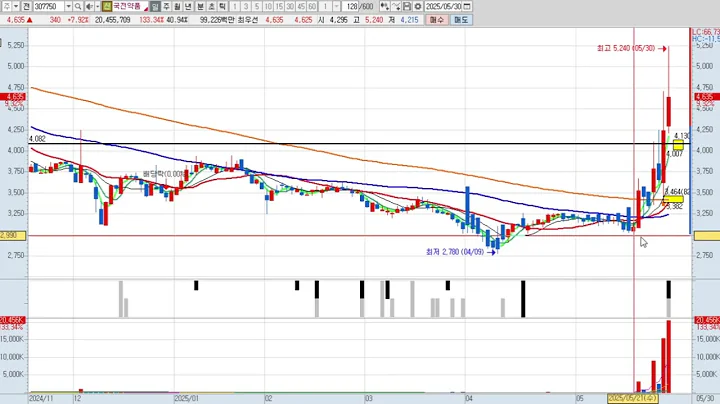Click the save chart floppy icon

tap(407, 6)
